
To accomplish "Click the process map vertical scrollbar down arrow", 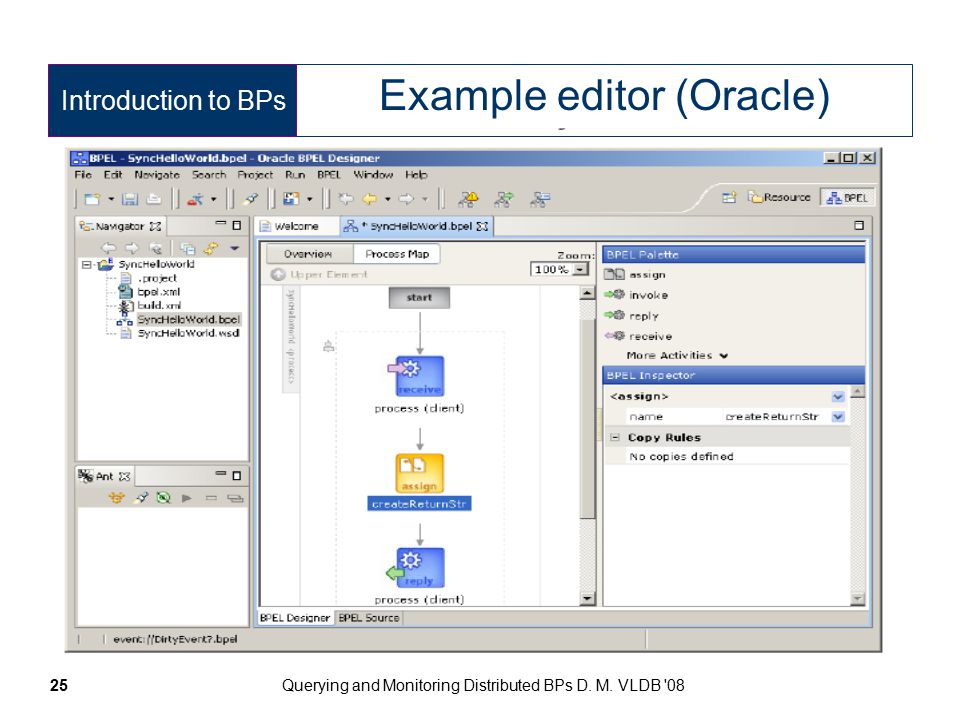I will coord(588,599).
